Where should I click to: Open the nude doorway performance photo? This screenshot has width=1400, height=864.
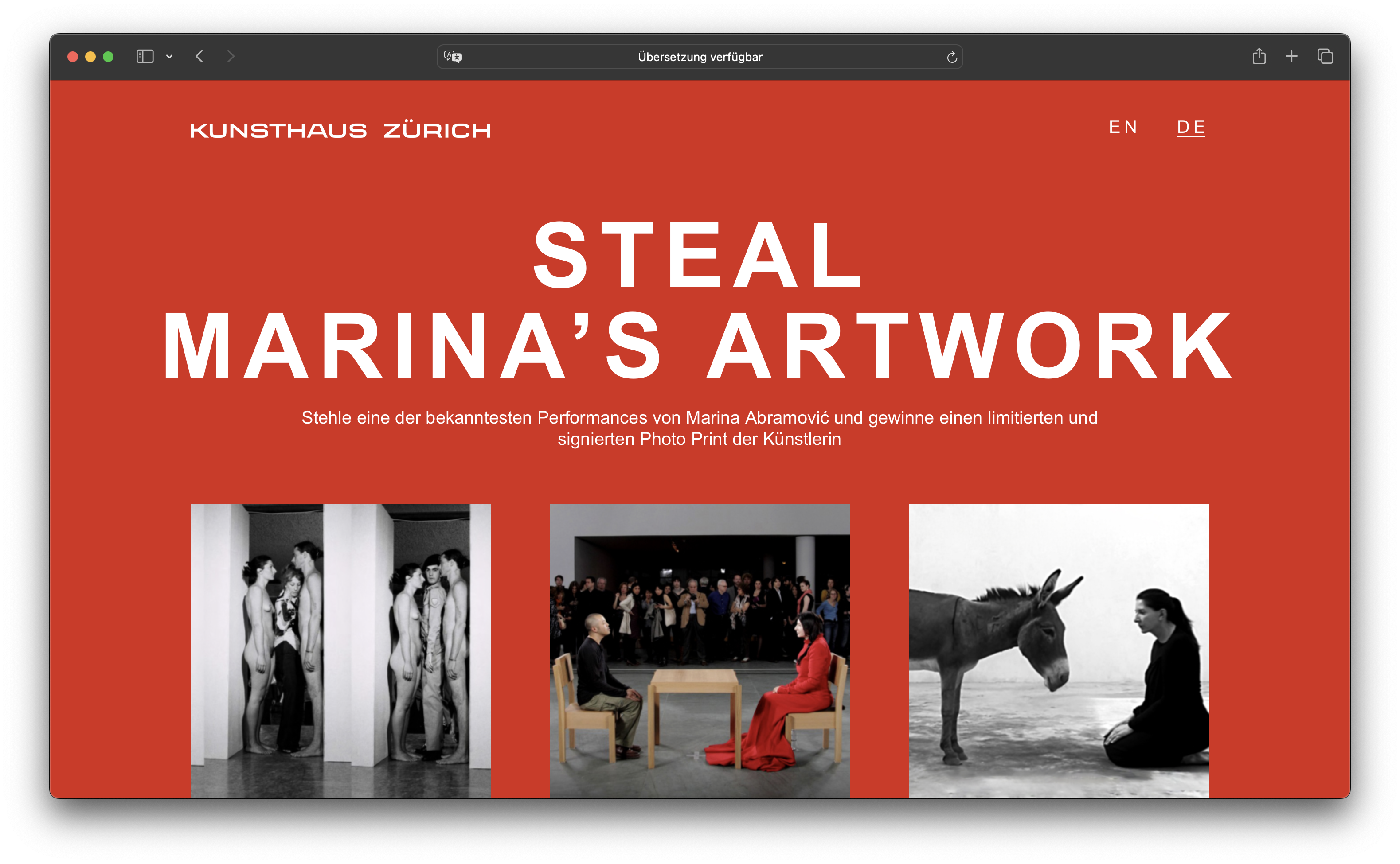341,650
